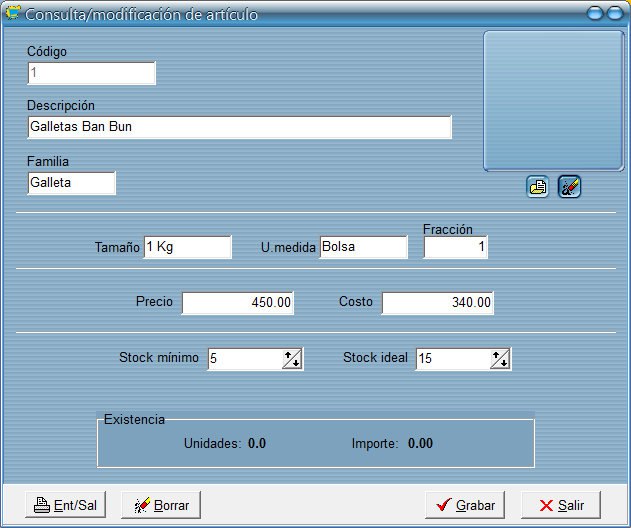This screenshot has width=631, height=528.
Task: Click the Stock ideal value 15
Action: point(453,359)
